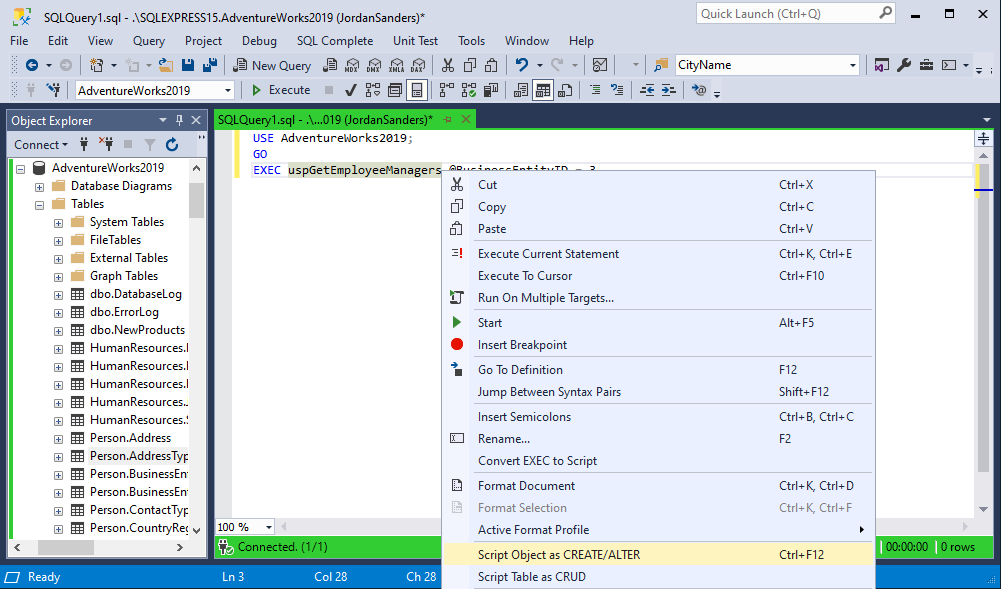This screenshot has width=1001, height=589.
Task: Select Script Object as CREATE/ALTER
Action: point(658,555)
